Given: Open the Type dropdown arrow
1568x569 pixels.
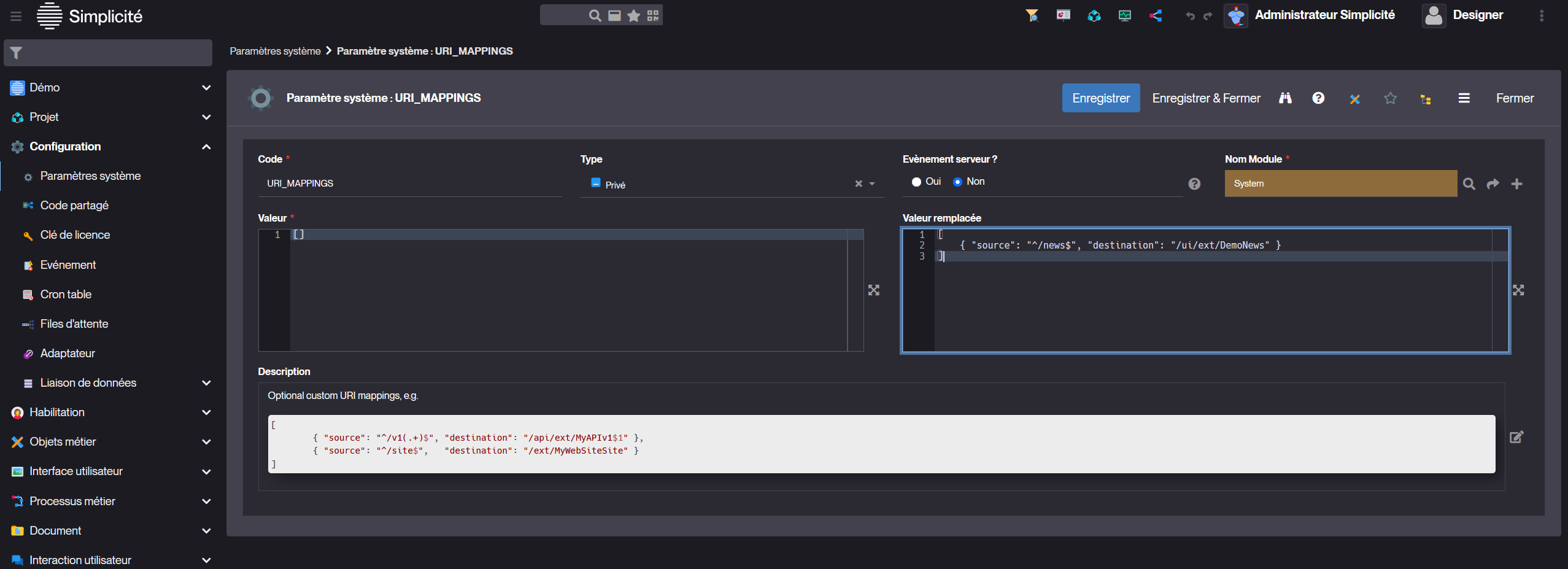Looking at the screenshot, I should [x=872, y=184].
